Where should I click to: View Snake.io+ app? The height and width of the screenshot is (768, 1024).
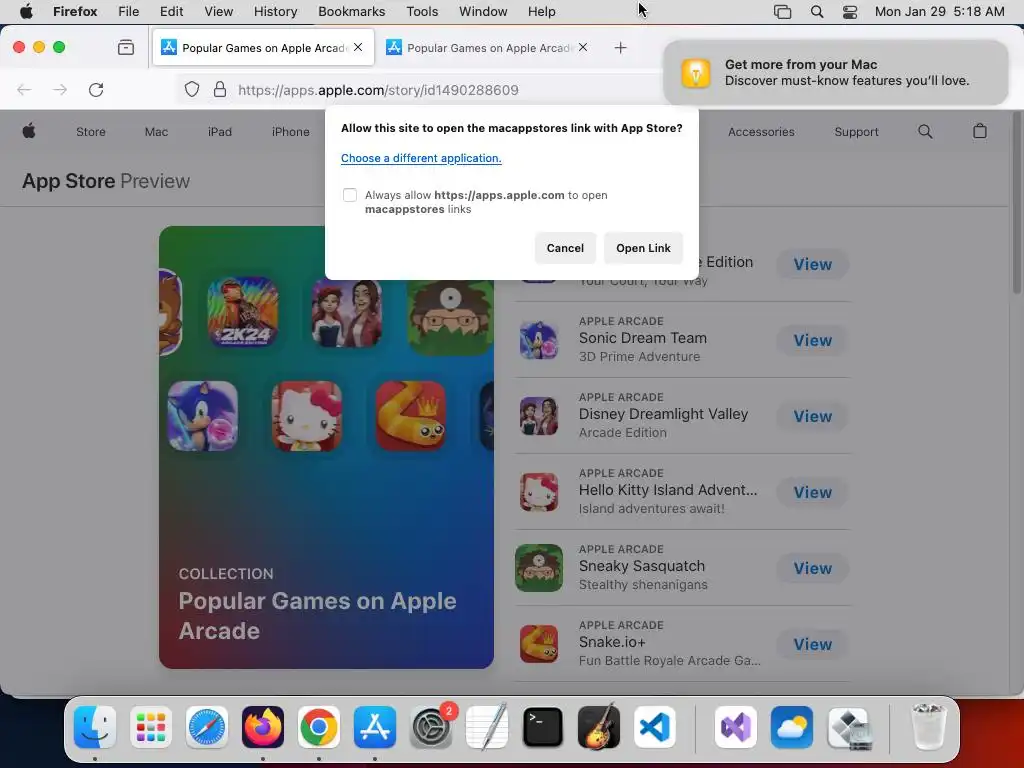(812, 644)
